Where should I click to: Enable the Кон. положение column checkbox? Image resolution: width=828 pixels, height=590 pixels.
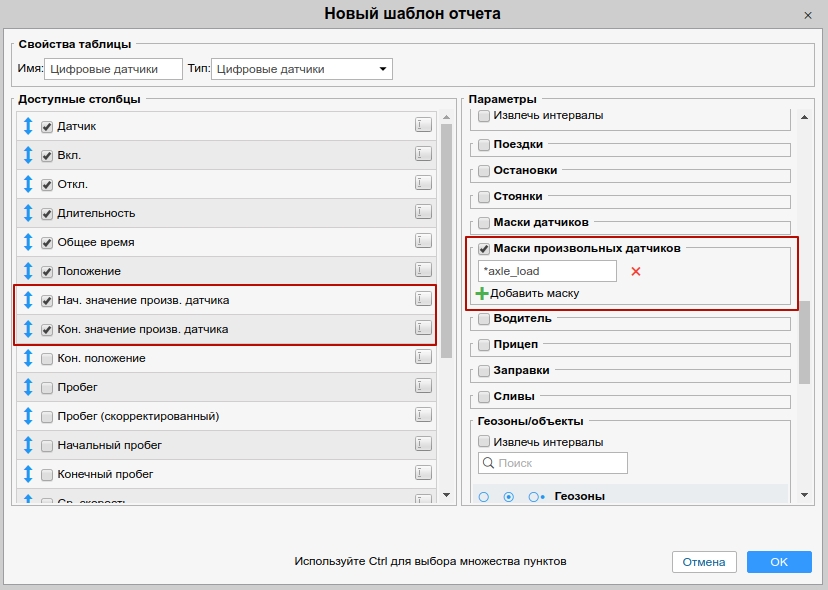[x=47, y=358]
